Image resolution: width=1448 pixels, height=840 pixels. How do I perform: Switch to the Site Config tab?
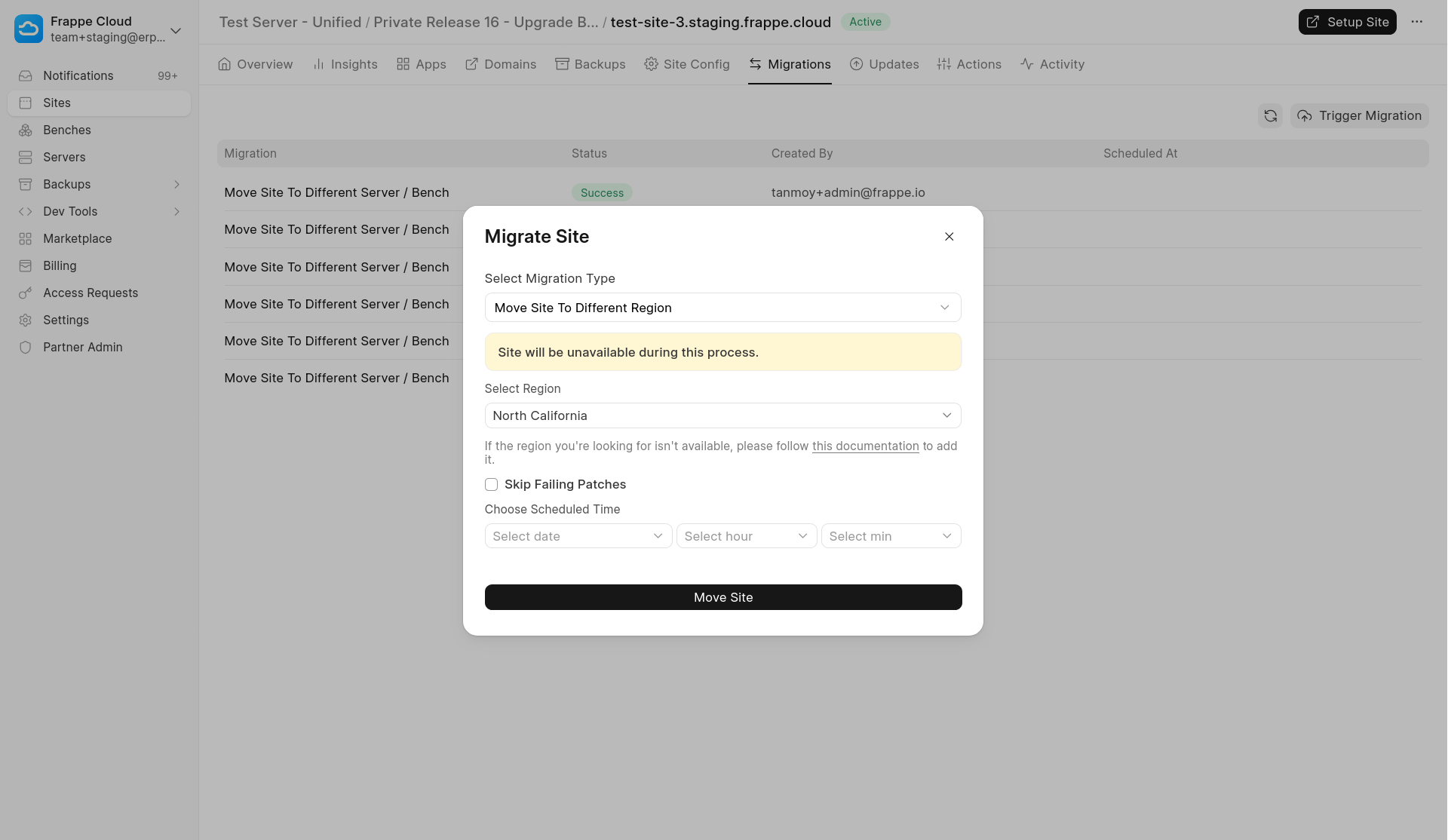(x=687, y=64)
